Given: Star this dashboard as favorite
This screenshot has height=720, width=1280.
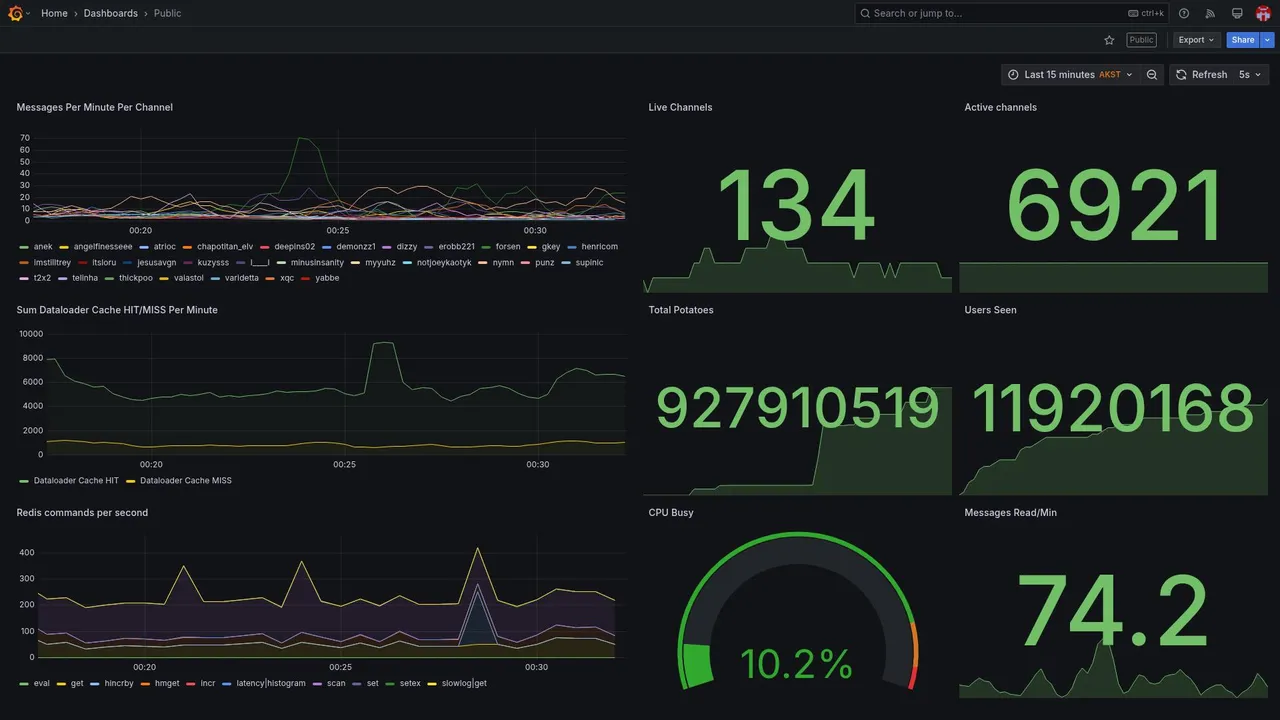Looking at the screenshot, I should [1109, 40].
